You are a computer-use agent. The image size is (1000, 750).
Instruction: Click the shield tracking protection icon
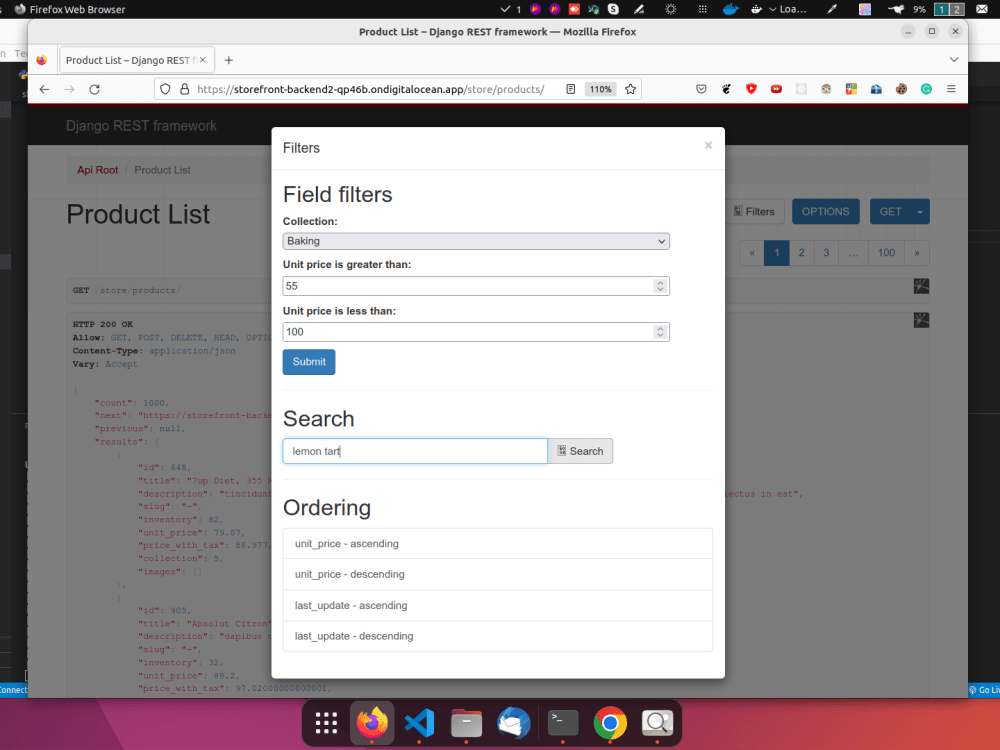(165, 89)
